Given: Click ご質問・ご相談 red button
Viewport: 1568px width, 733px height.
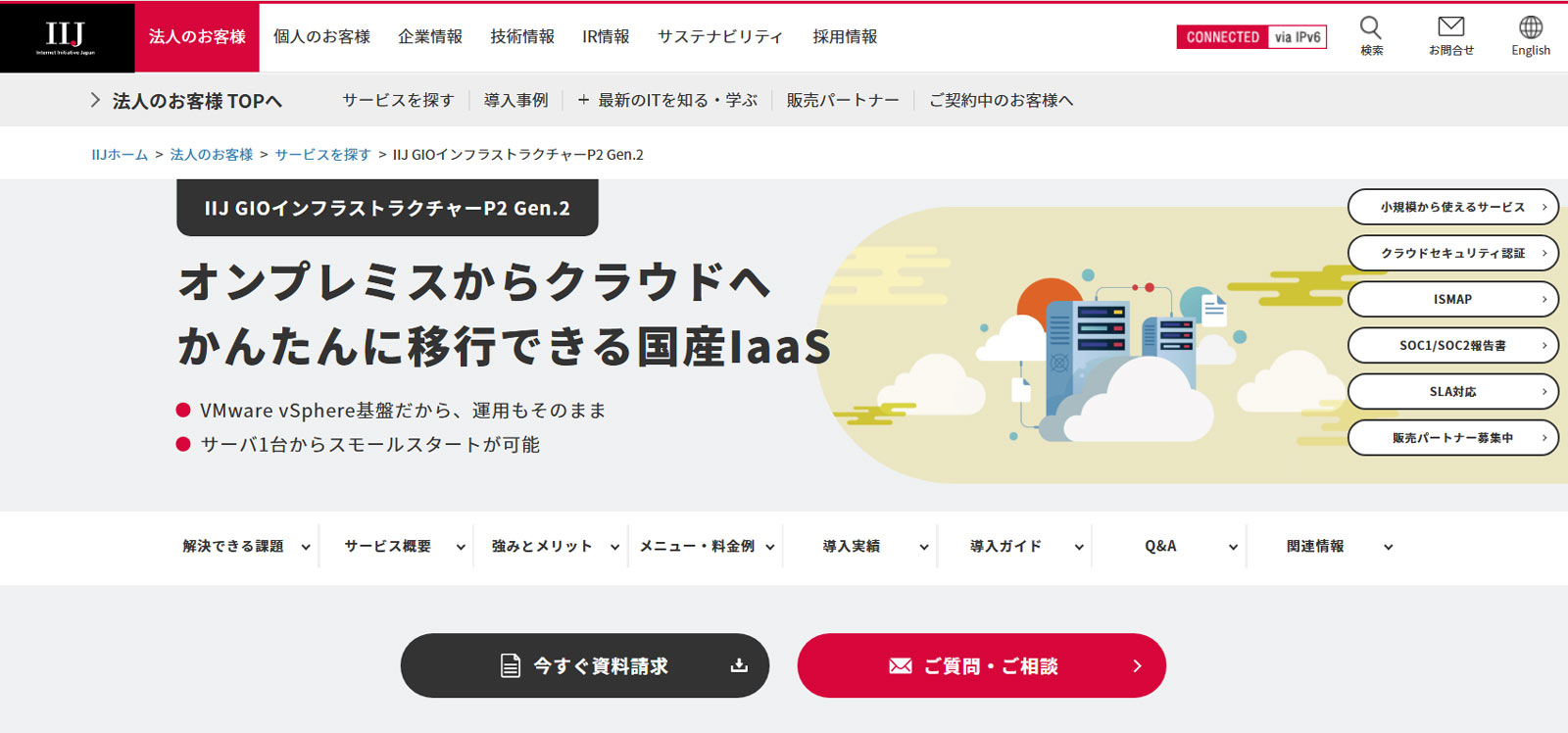Looking at the screenshot, I should [982, 665].
